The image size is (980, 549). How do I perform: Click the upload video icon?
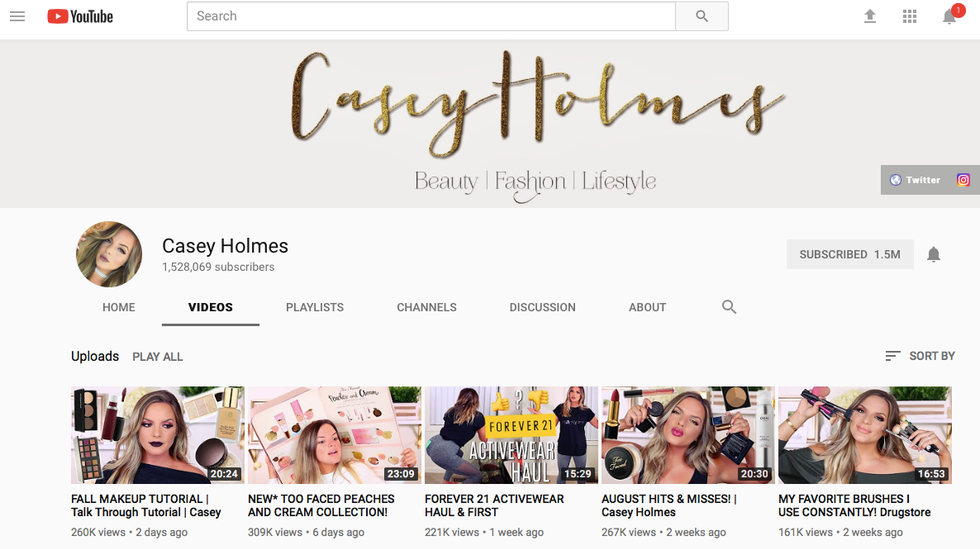[870, 16]
